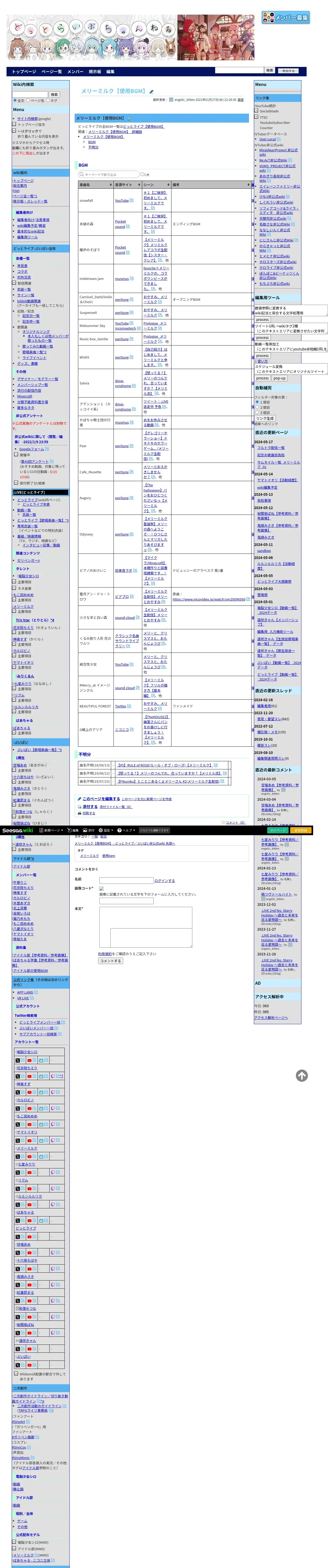Screen dimensions: 328x1568
Task: Click the YouTube icon in メリーミルク account row
Action: click(29, 1156)
